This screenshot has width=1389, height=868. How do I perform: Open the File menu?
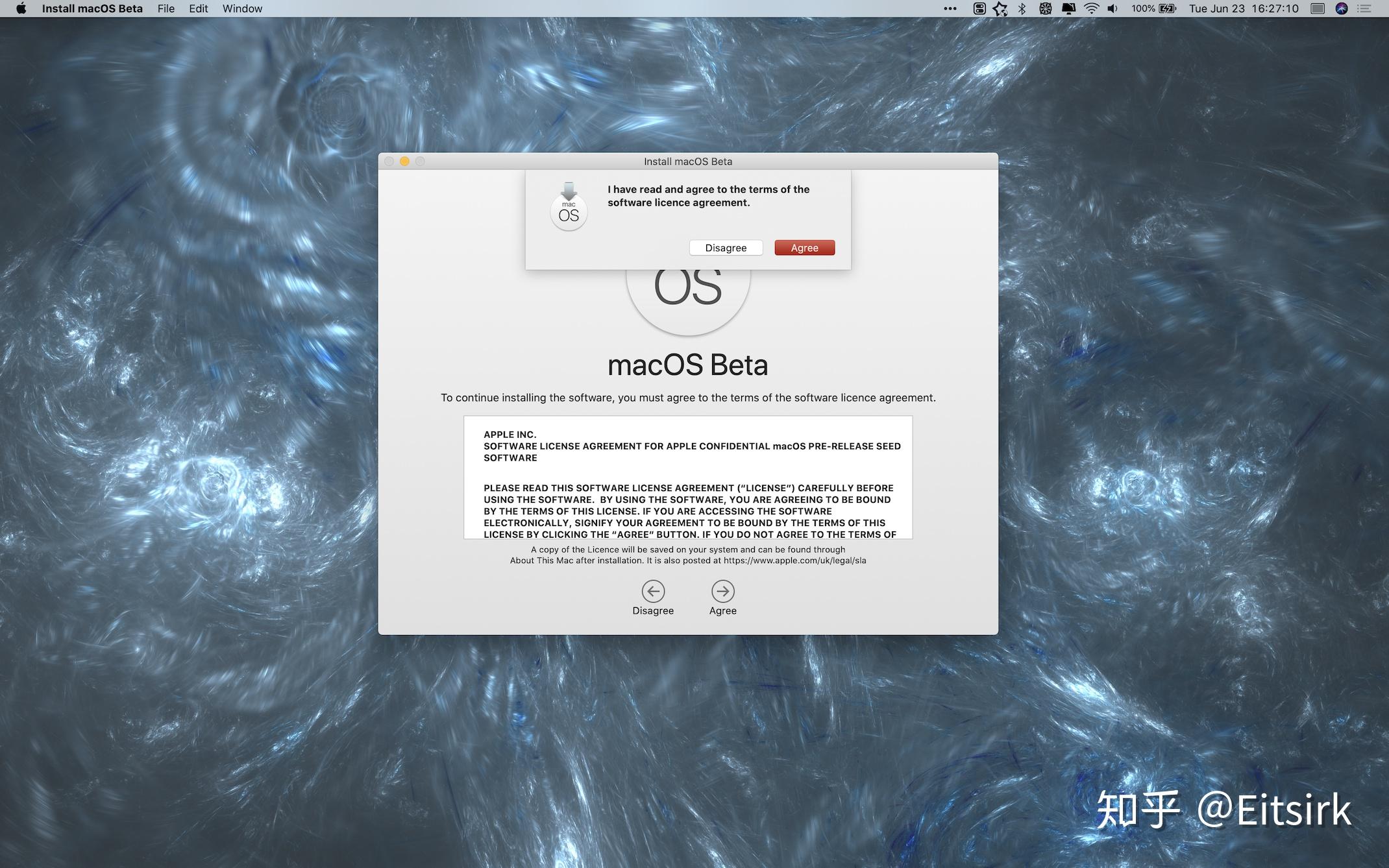click(166, 8)
